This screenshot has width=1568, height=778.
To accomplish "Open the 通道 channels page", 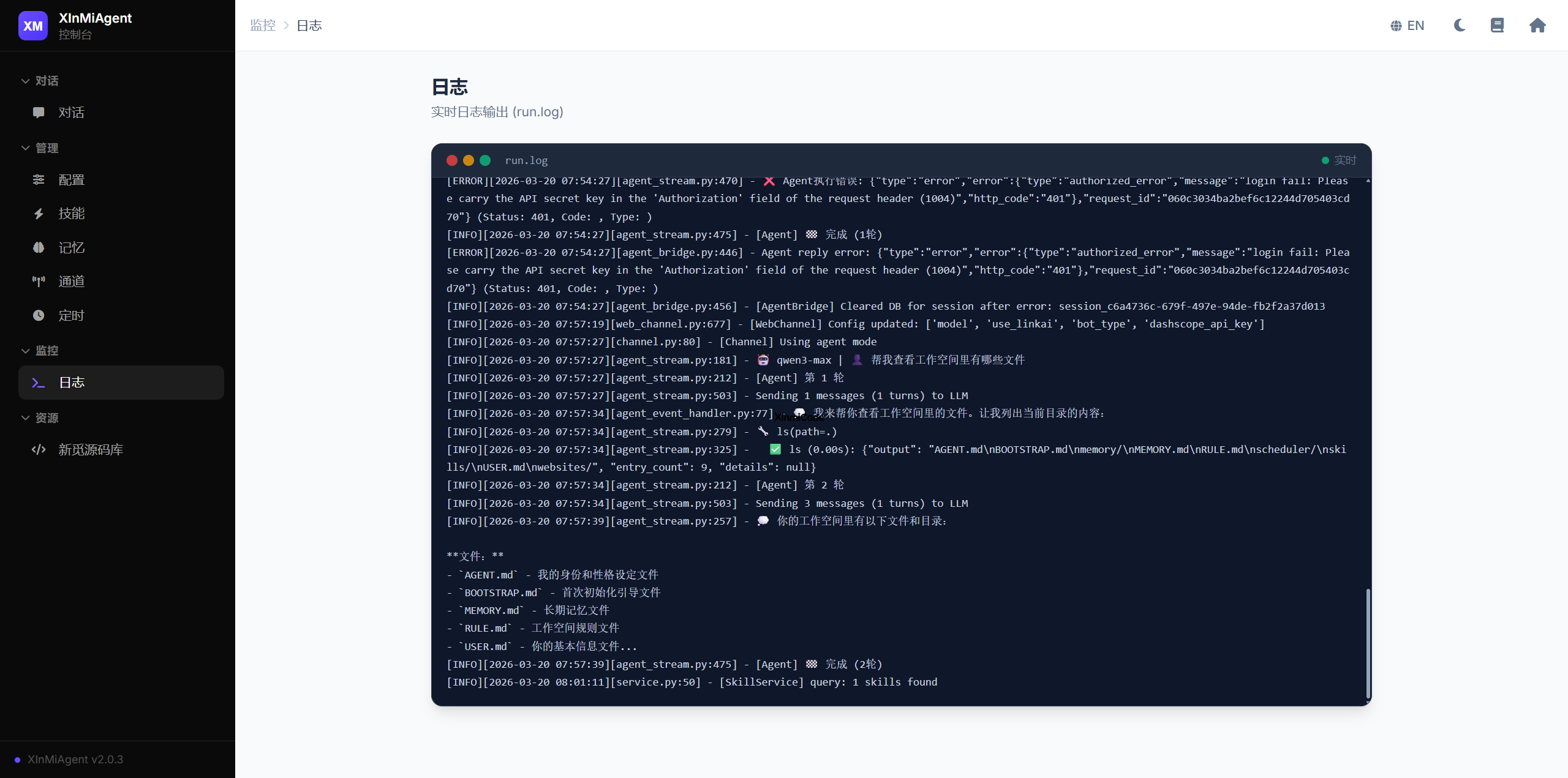I will pyautogui.click(x=71, y=282).
